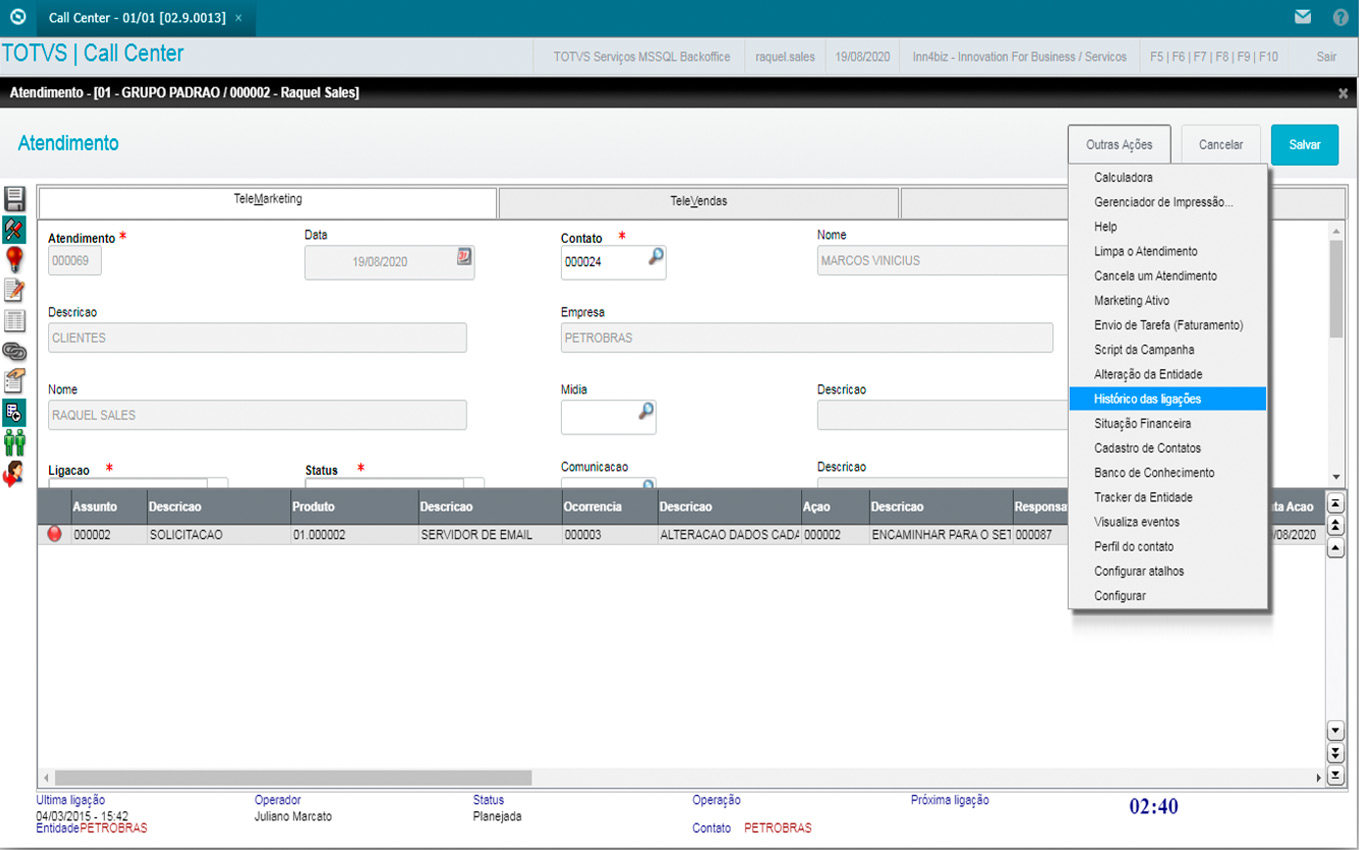This screenshot has width=1360, height=850.
Task: Click the Cancelar button
Action: [x=1220, y=145]
